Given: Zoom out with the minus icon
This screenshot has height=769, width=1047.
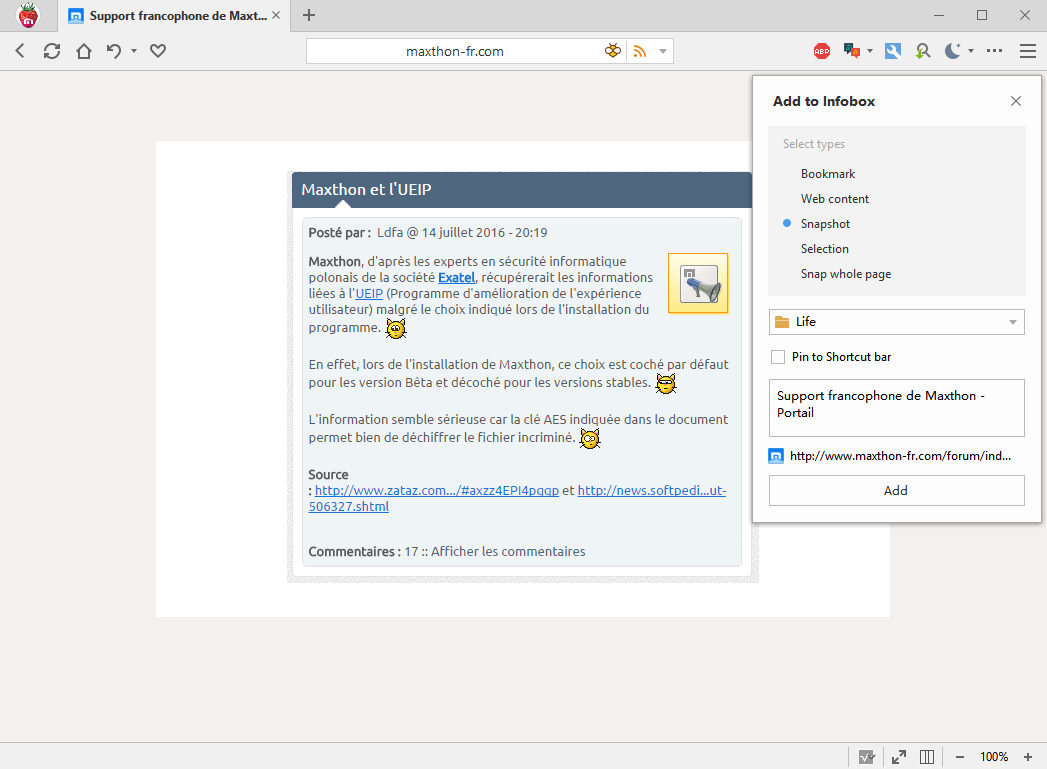Looking at the screenshot, I should 960,757.
